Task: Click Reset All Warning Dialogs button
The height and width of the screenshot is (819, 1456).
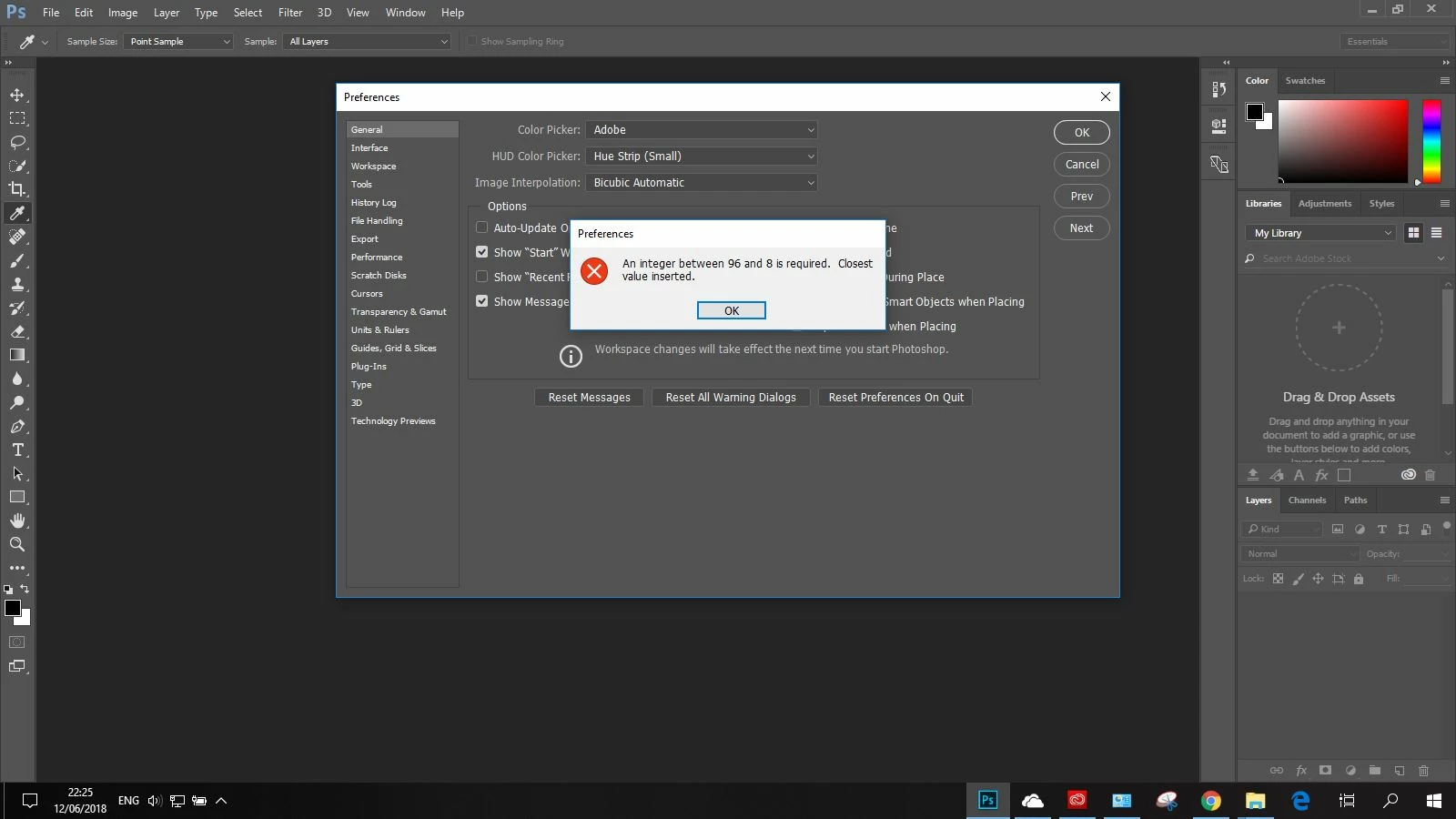Action: pos(731,398)
